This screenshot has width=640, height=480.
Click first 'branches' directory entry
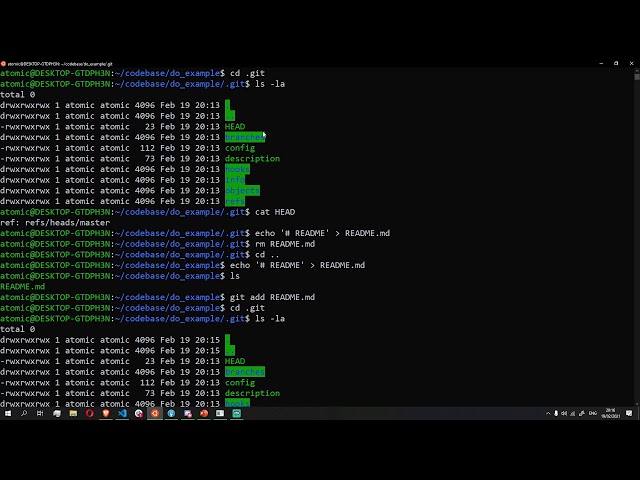(x=245, y=137)
